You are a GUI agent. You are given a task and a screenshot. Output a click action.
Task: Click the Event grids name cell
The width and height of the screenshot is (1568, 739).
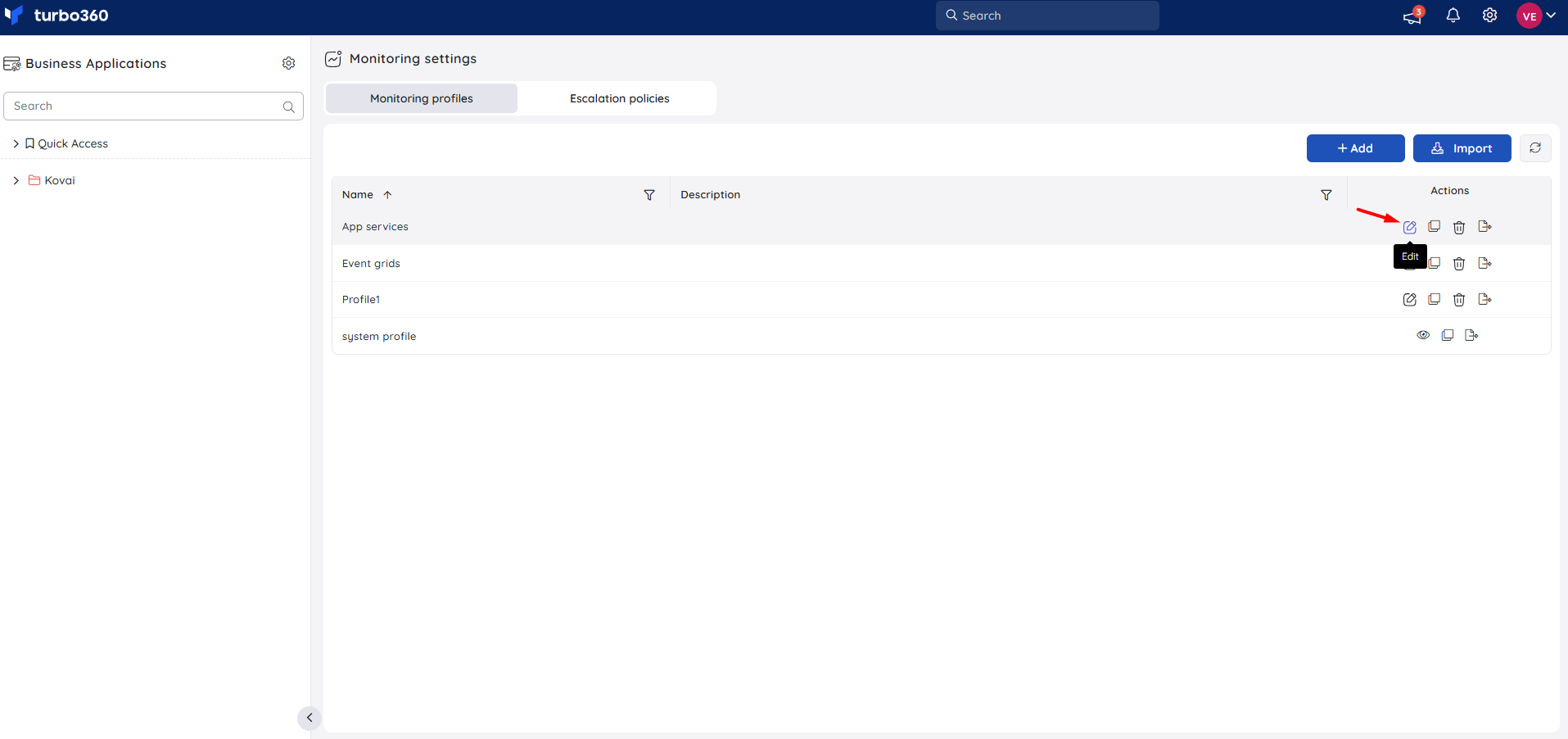click(x=371, y=264)
